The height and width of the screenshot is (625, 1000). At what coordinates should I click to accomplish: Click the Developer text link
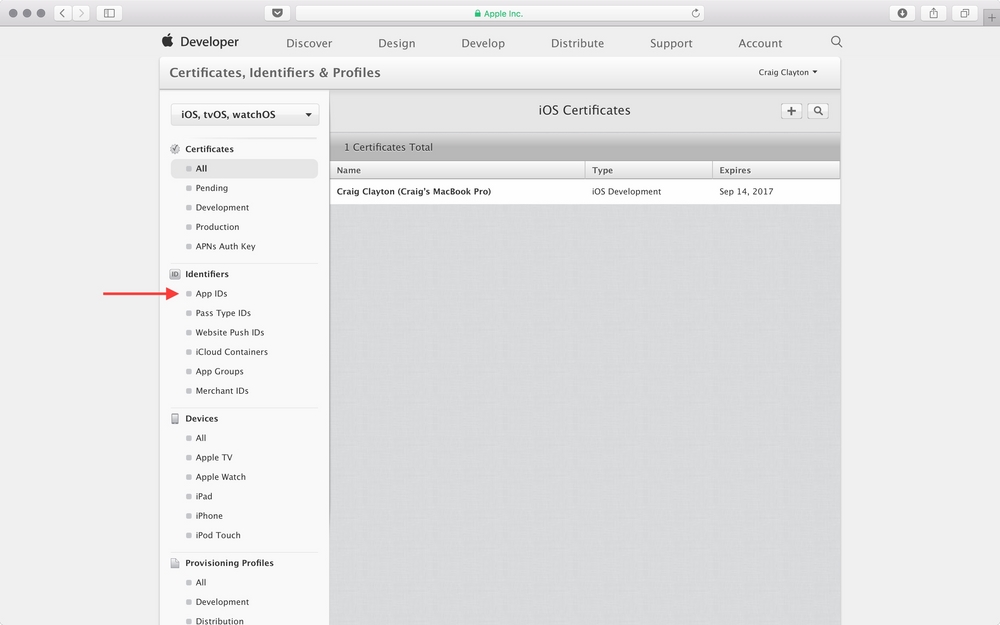(209, 41)
